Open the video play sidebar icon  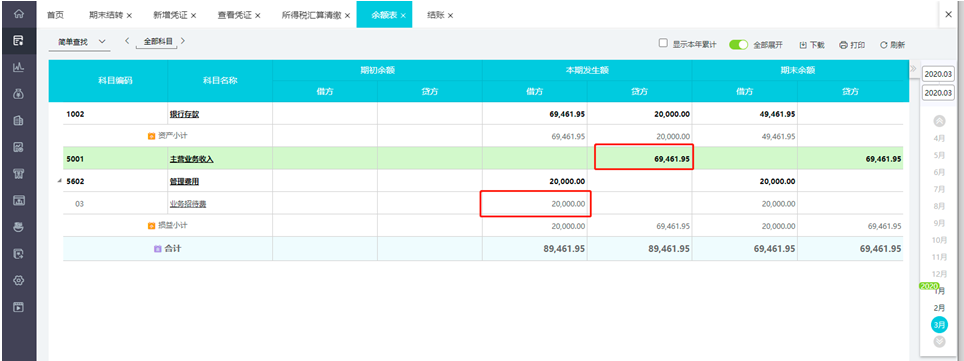[18, 306]
